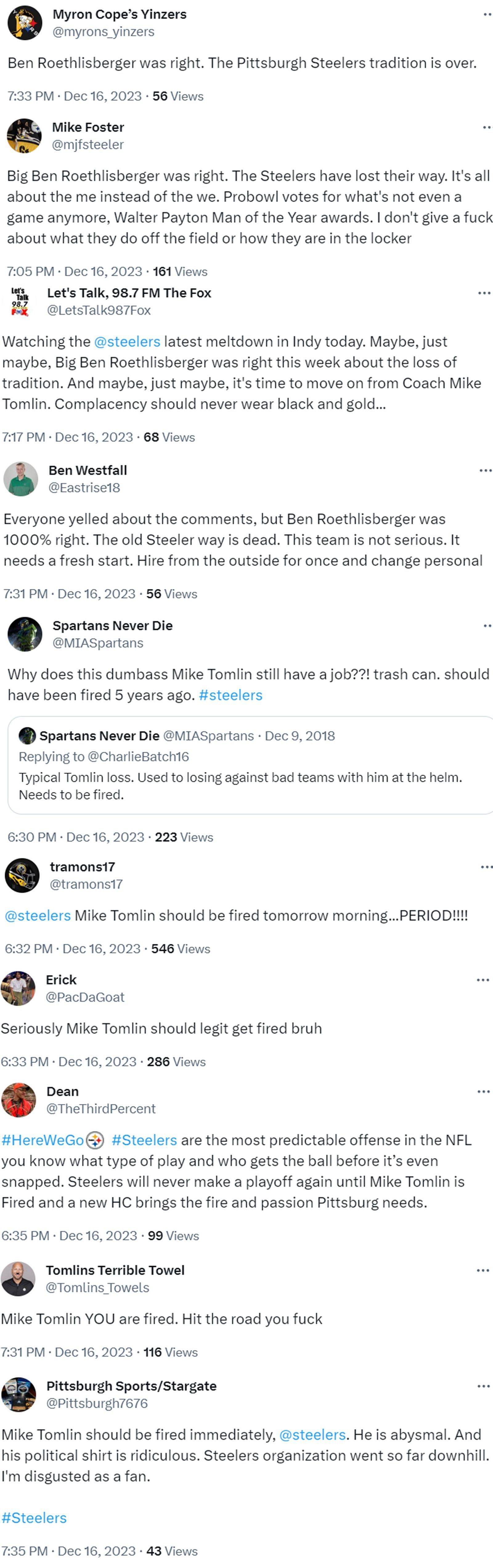Click Ben Westfall's profile photo
Screen dimensions: 493x1568
tap(21, 479)
